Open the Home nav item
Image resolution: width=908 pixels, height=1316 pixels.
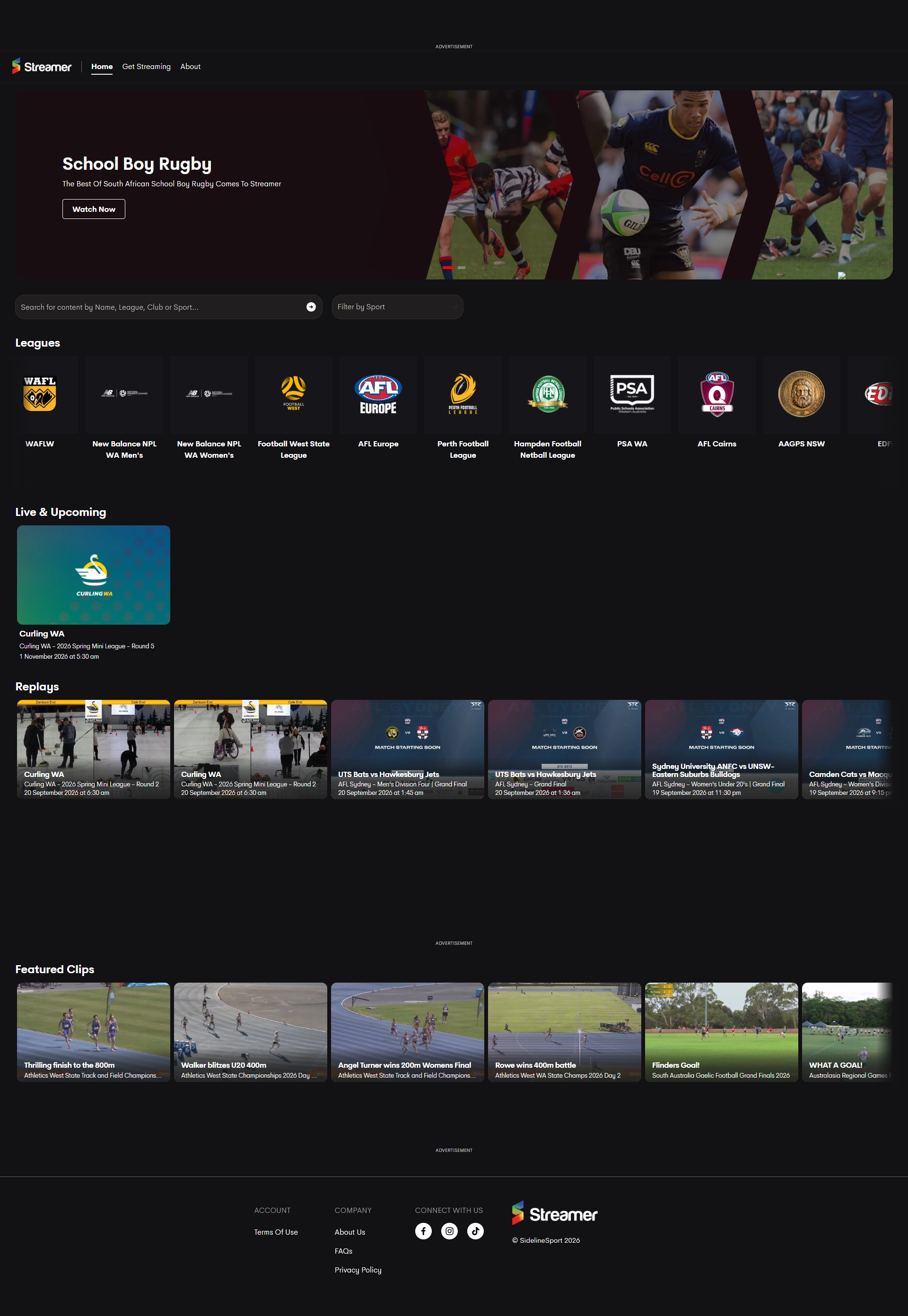tap(102, 67)
